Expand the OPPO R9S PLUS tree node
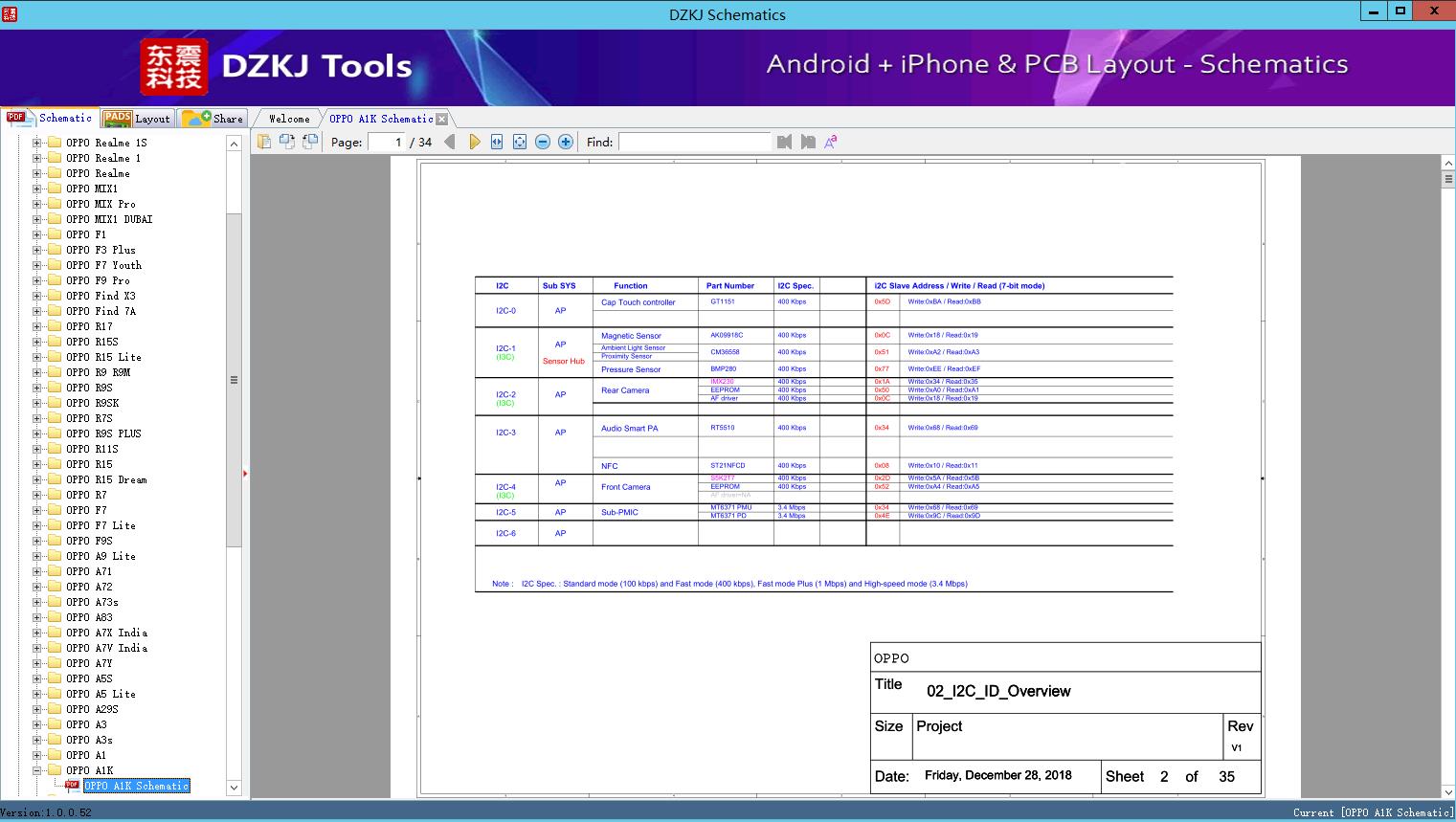The image size is (1456, 822). [36, 433]
